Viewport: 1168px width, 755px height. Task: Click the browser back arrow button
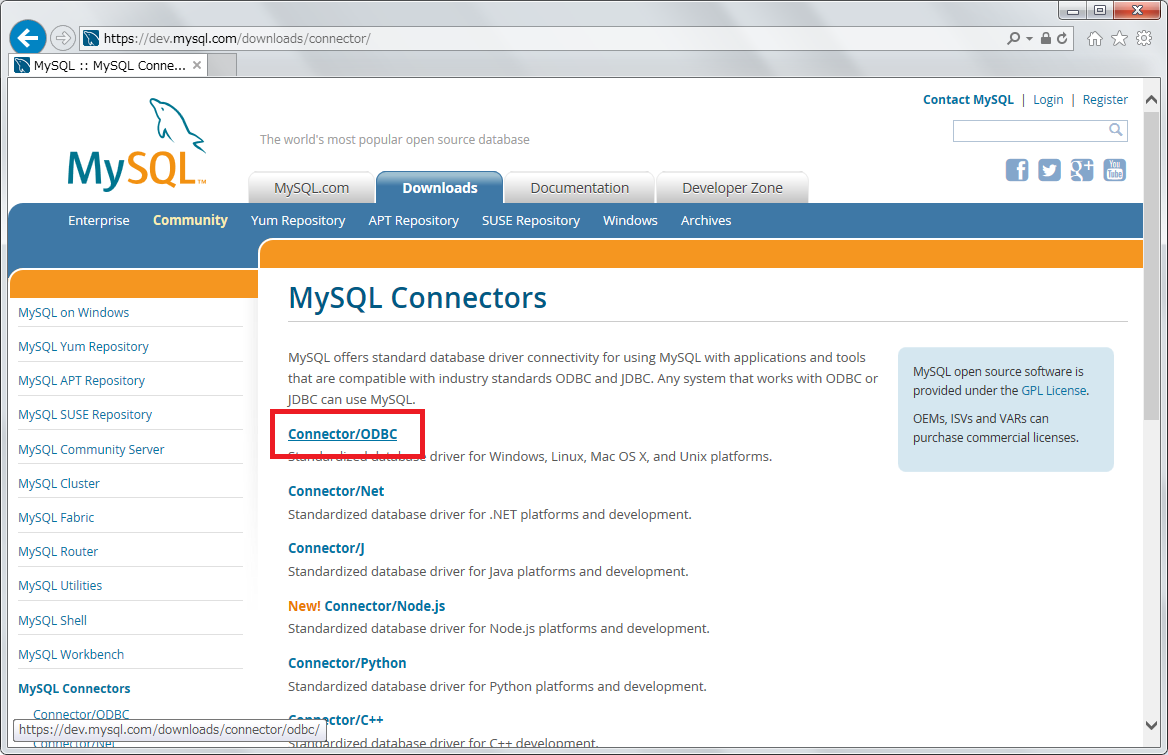coord(27,38)
